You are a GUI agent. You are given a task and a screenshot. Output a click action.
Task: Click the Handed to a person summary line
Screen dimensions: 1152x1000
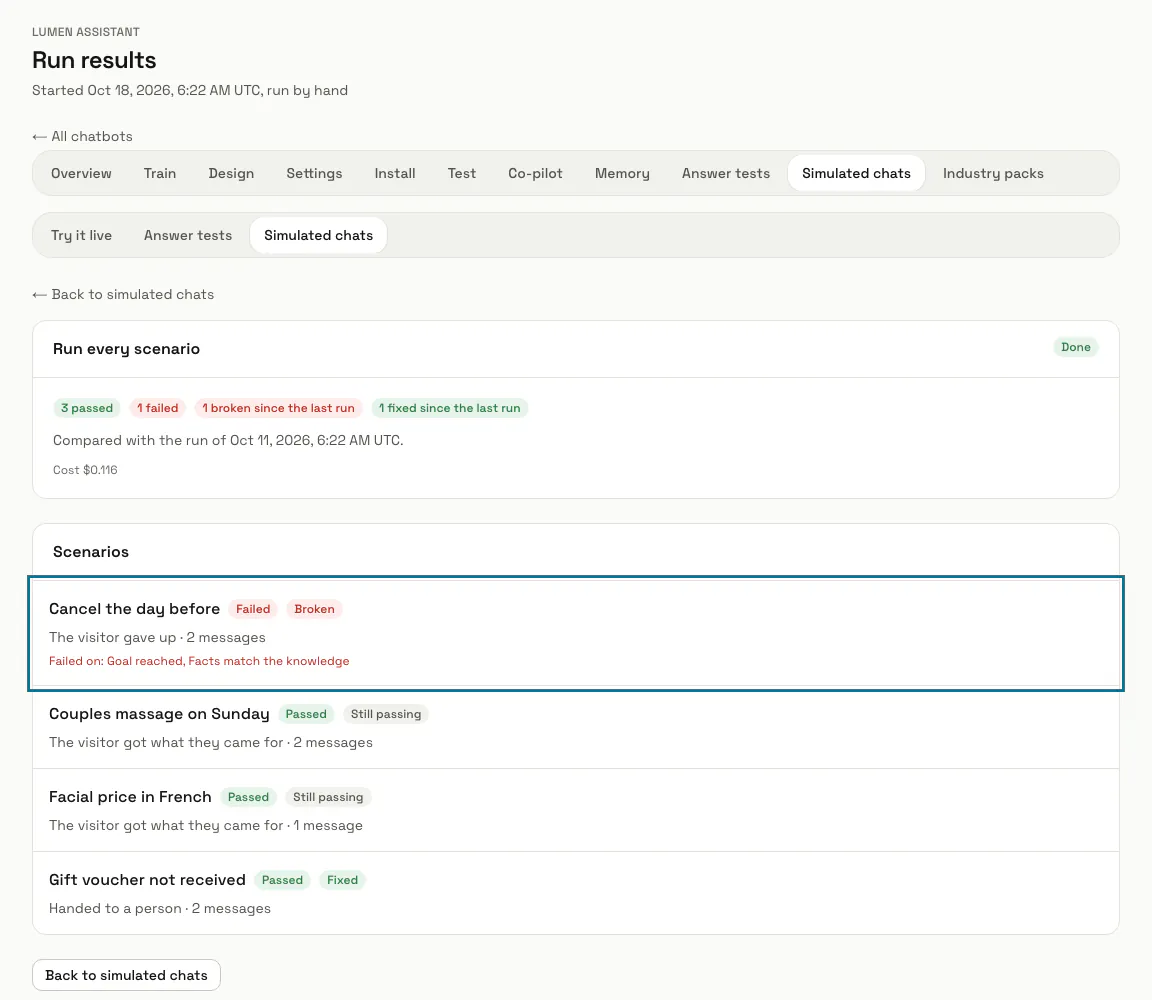tap(160, 909)
